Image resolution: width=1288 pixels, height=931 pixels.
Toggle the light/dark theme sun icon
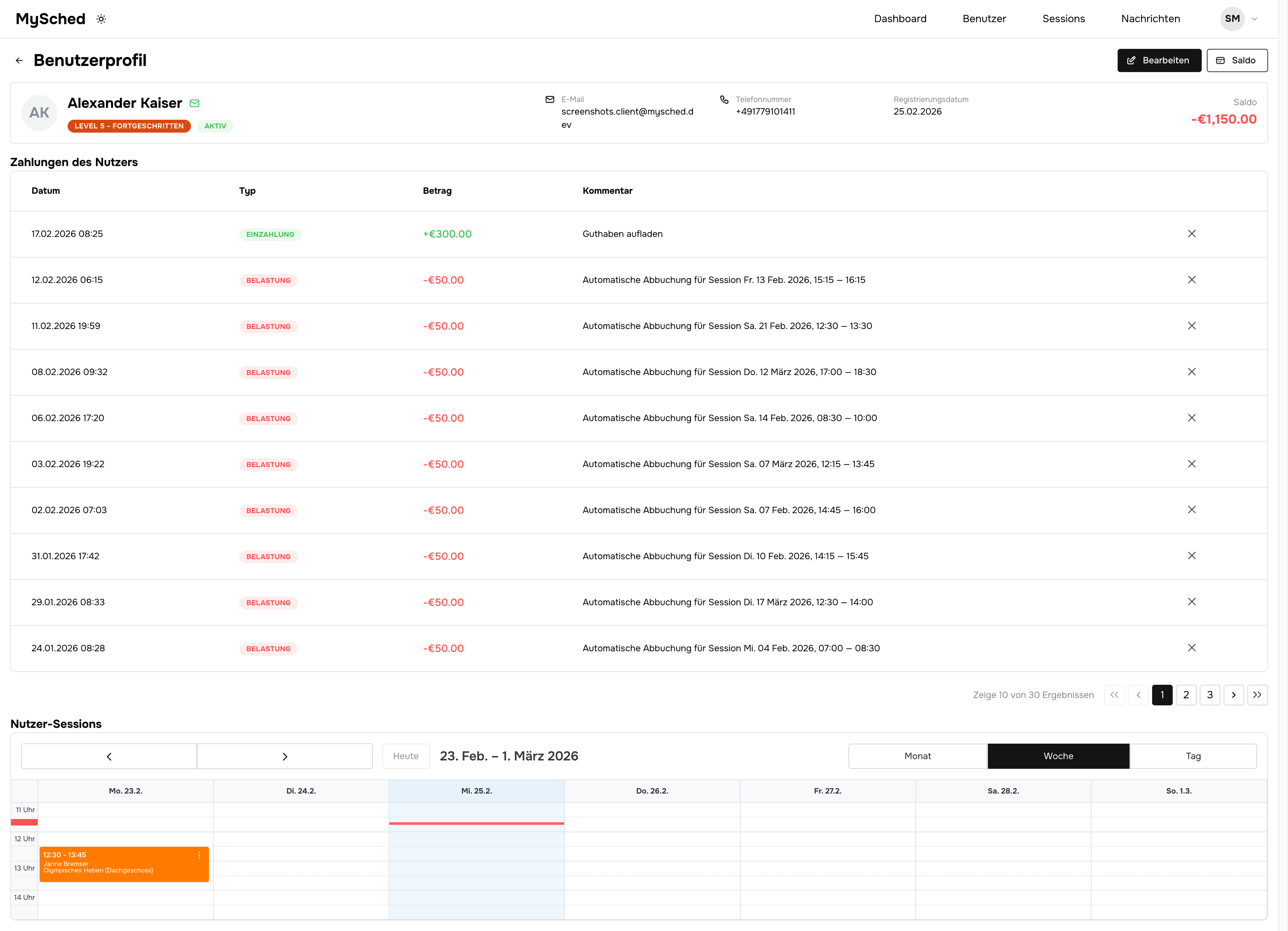[x=101, y=19]
